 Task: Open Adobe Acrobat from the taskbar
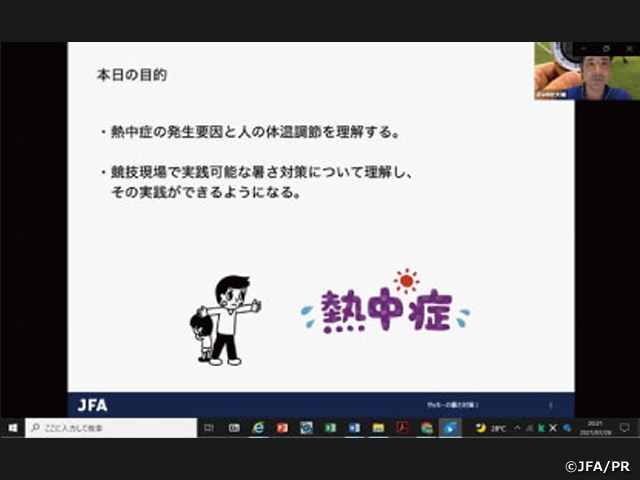tap(403, 427)
